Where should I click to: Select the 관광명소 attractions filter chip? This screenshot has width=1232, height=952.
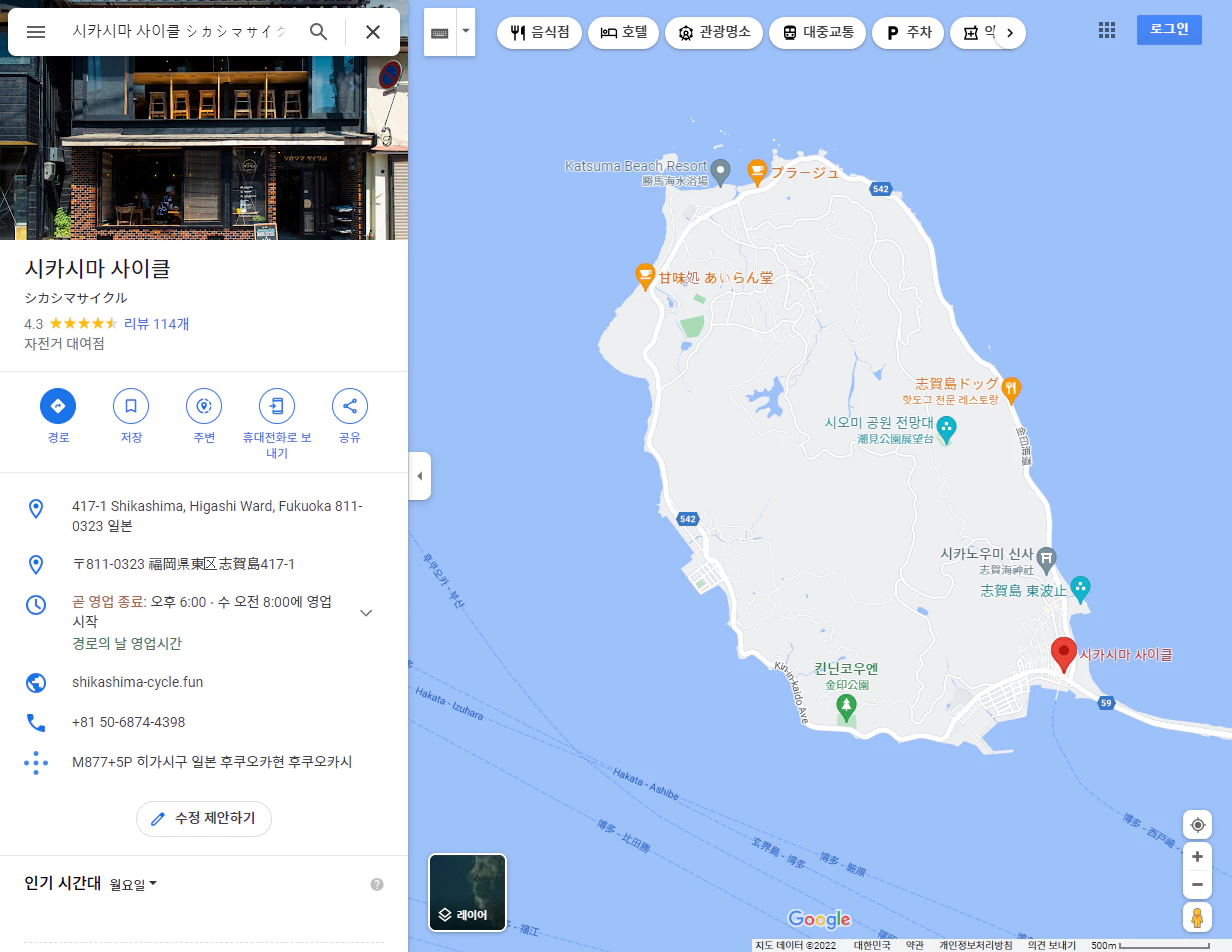[714, 32]
